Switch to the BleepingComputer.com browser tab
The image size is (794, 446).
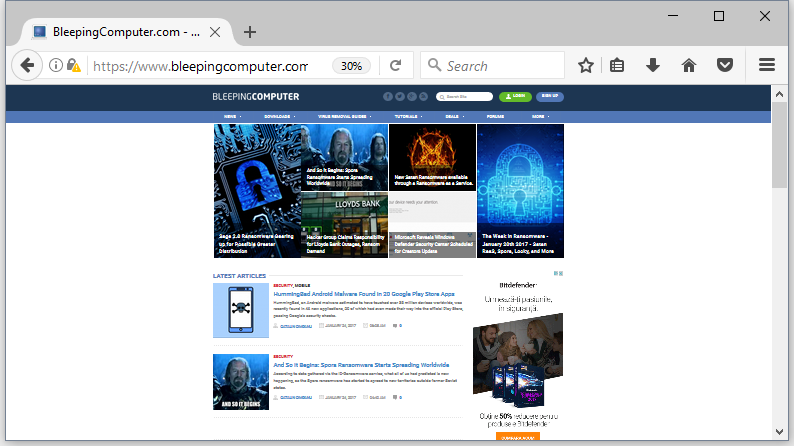pyautogui.click(x=120, y=32)
